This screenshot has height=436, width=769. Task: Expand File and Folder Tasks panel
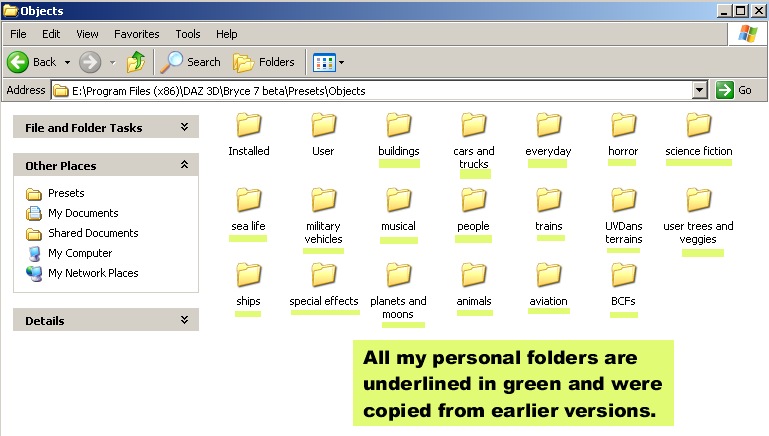(184, 127)
